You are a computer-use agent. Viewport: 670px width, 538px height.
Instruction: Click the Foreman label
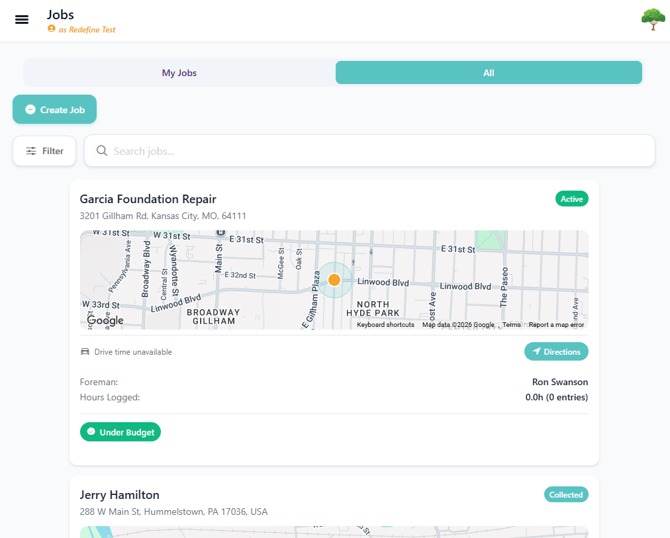tap(99, 382)
